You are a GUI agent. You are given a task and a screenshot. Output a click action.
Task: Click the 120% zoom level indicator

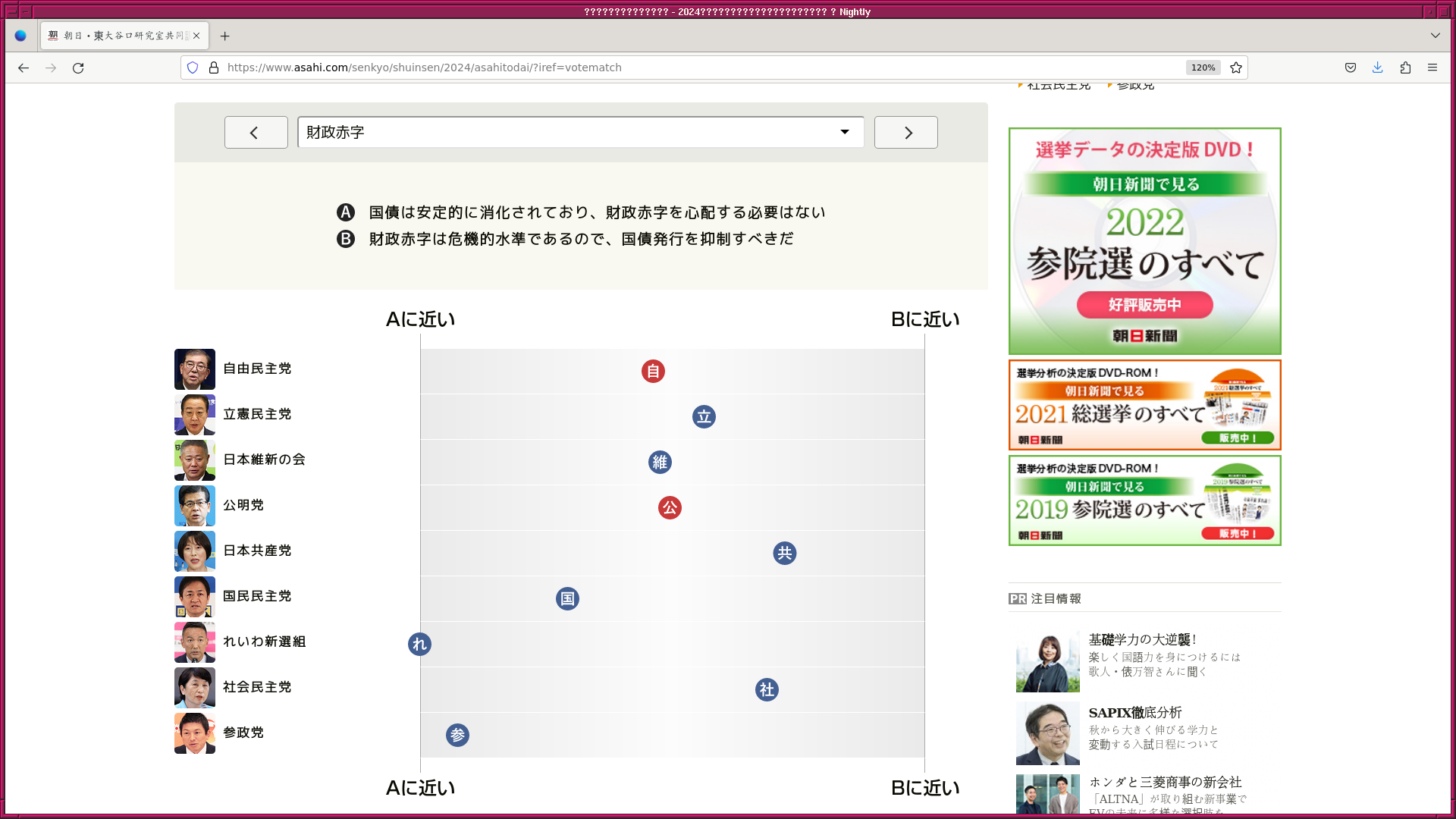coord(1203,67)
